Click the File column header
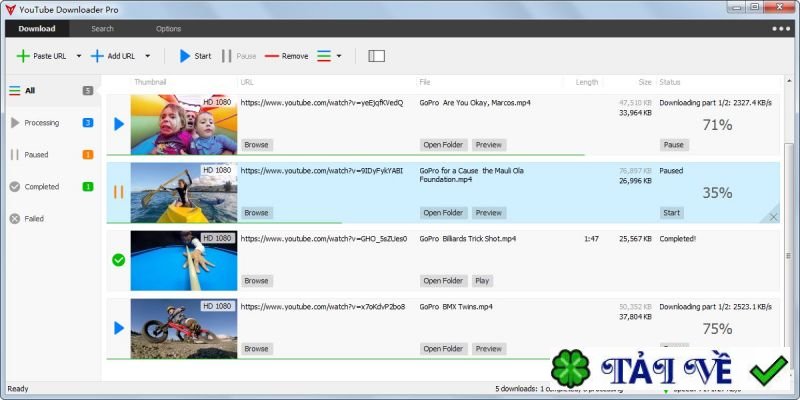800x400 pixels. tap(424, 82)
